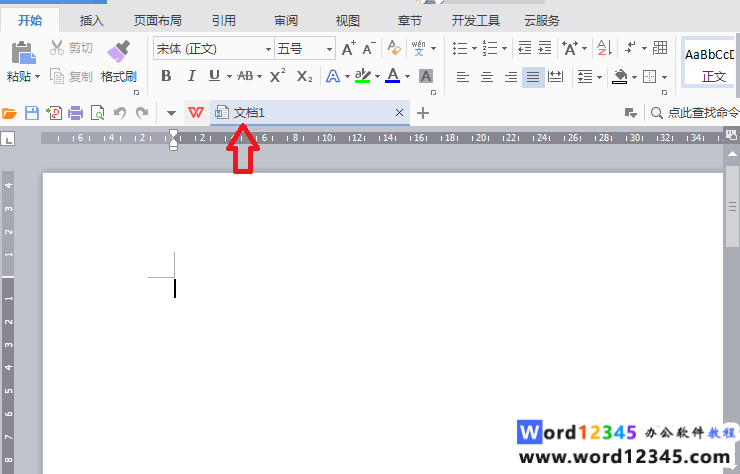Save document with the floppy disk icon
Viewport: 740px width, 474px height.
tap(32, 113)
